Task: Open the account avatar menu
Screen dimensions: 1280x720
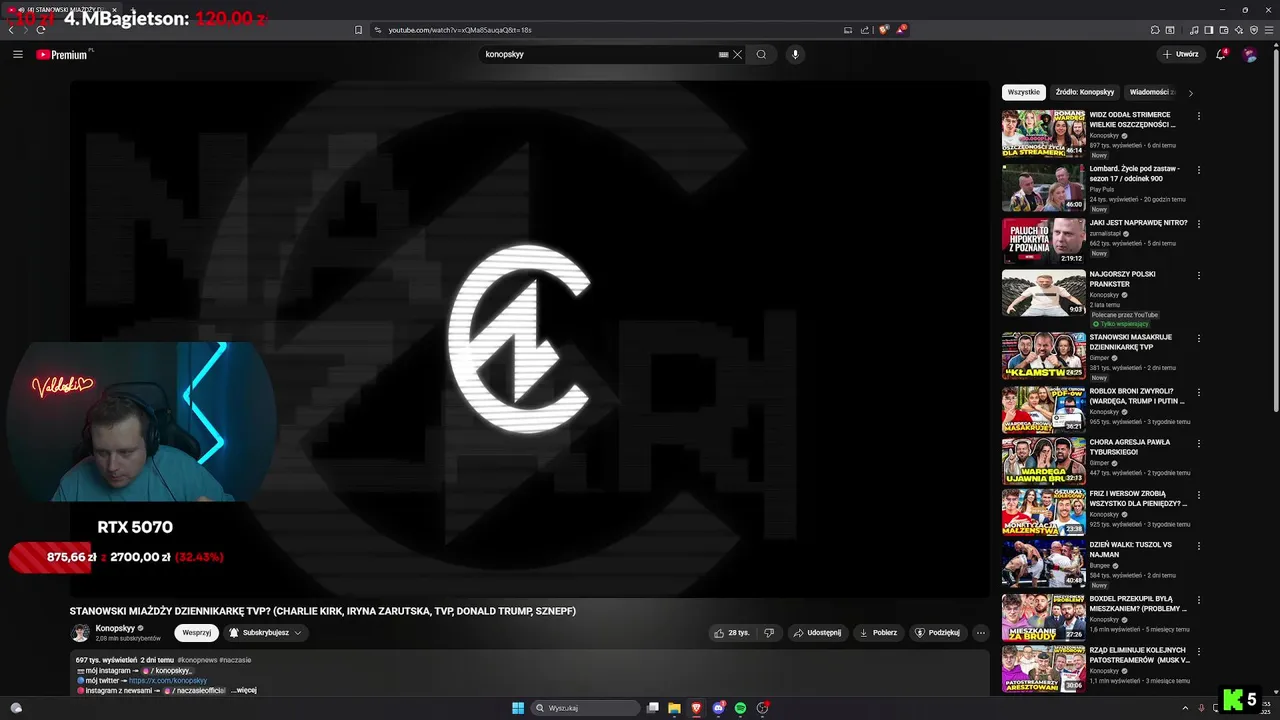Action: click(x=1249, y=54)
